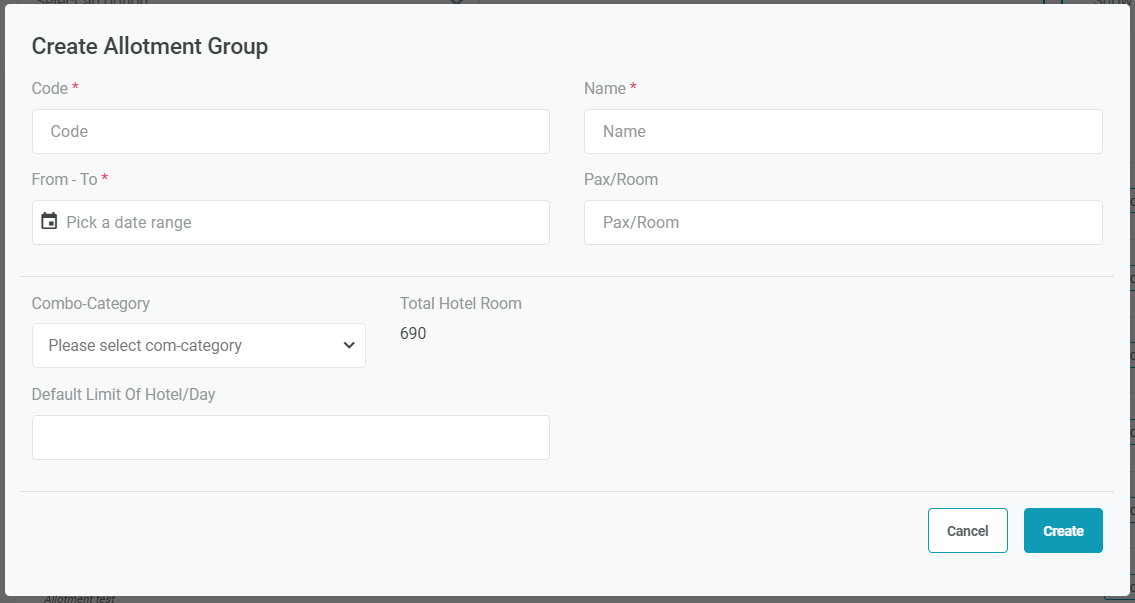The height and width of the screenshot is (603, 1135).
Task: Click the red asterisk beside the Code label
Action: 75,87
